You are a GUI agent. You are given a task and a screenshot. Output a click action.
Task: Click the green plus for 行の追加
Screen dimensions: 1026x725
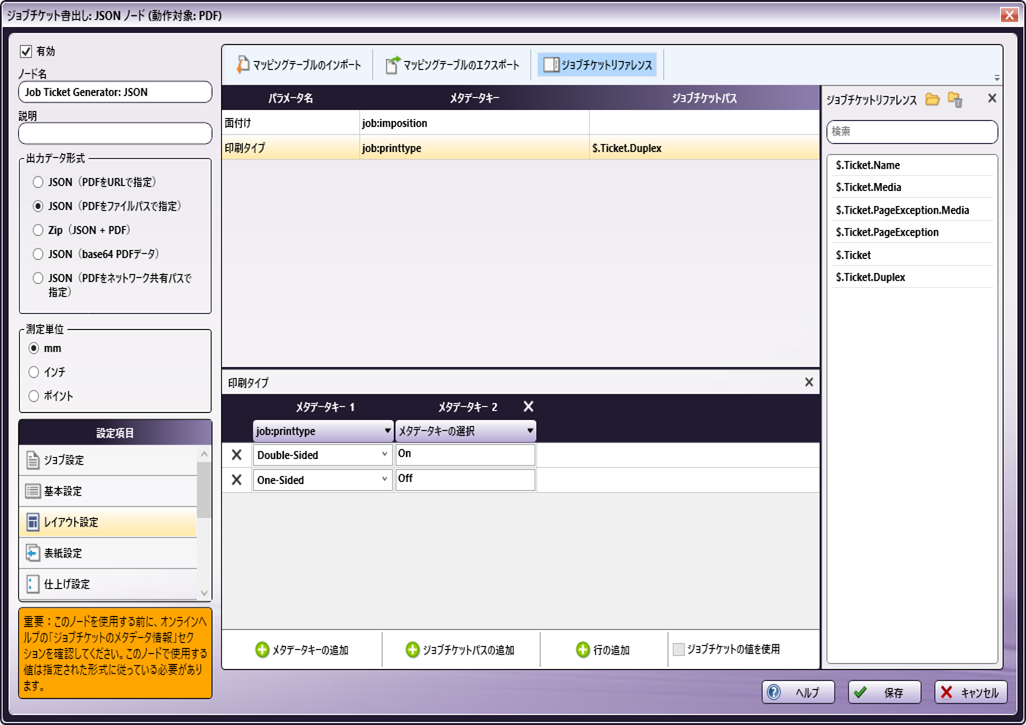click(582, 650)
